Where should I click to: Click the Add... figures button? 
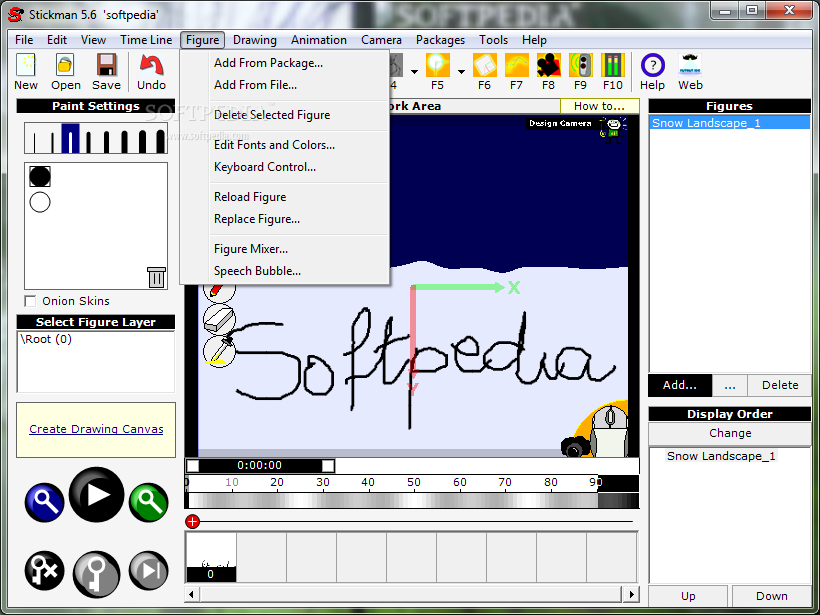(x=680, y=385)
